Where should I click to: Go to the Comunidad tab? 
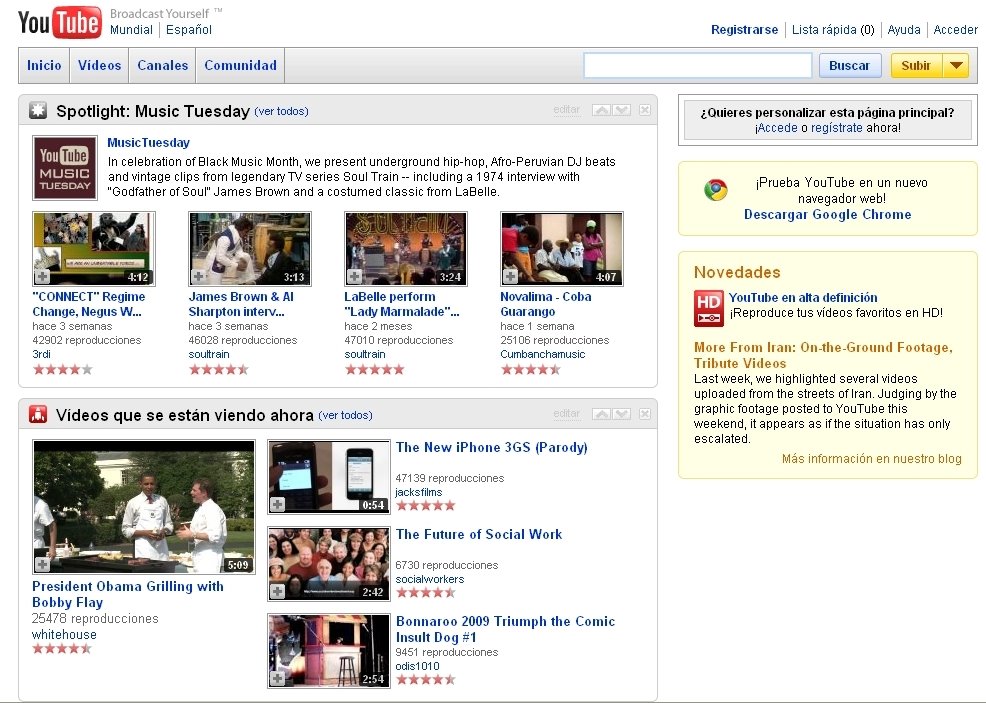(240, 66)
